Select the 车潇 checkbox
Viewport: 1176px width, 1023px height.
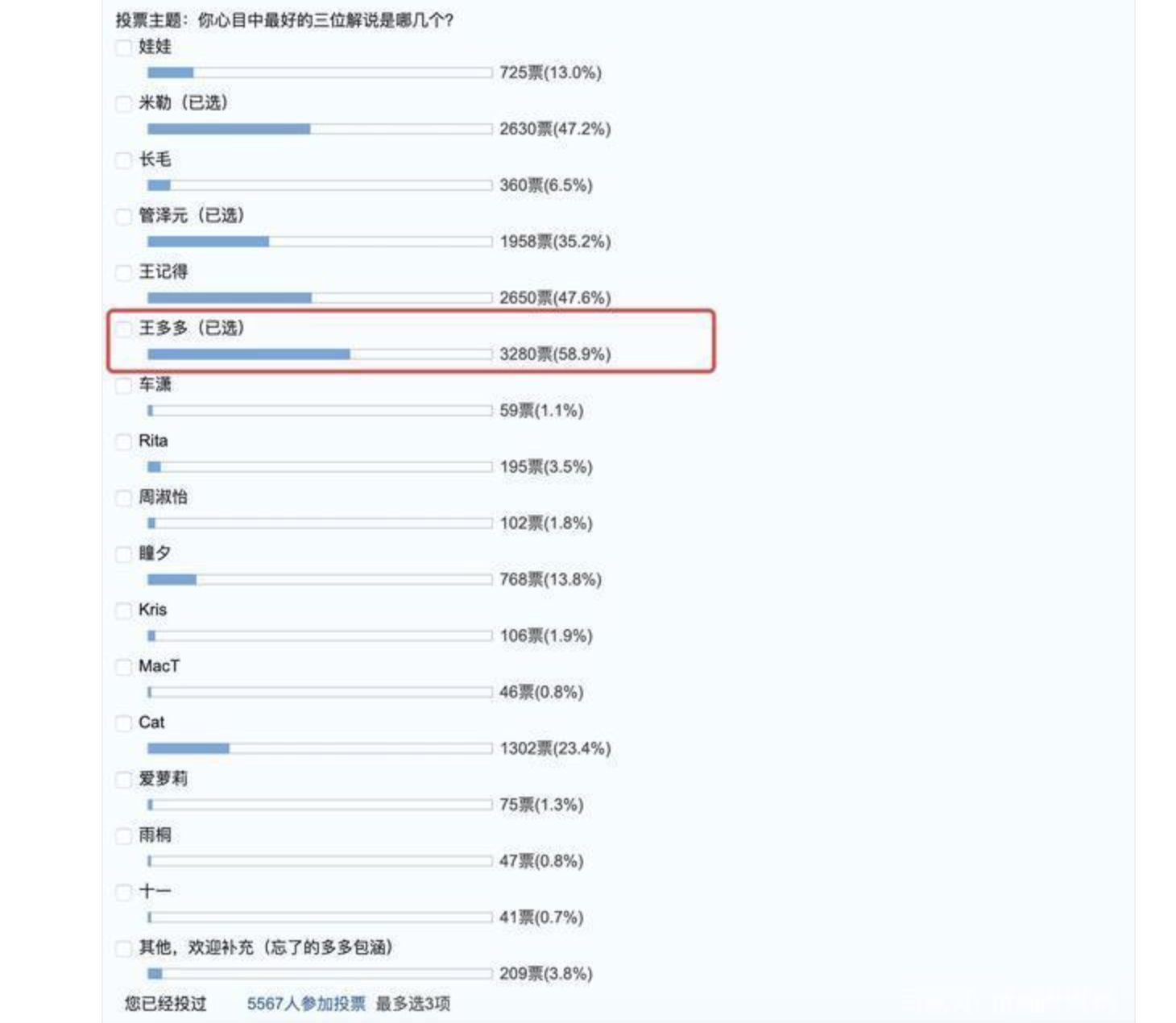pos(123,386)
